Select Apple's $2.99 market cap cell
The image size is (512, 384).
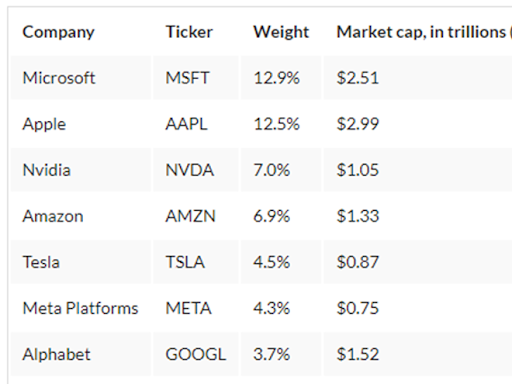[418, 124]
